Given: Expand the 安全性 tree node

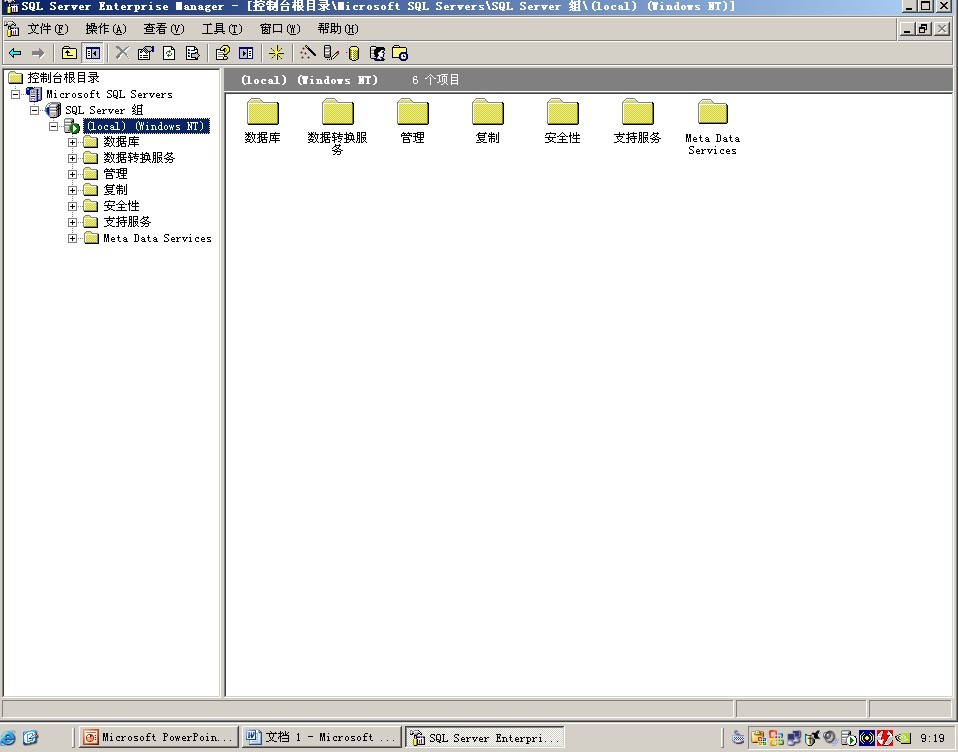Looking at the screenshot, I should 73,206.
